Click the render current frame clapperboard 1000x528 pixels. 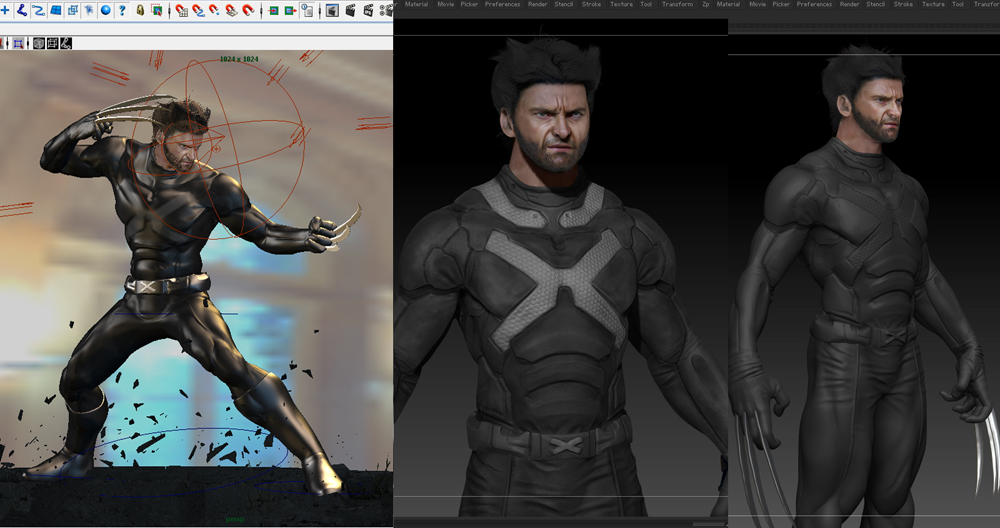pos(350,10)
